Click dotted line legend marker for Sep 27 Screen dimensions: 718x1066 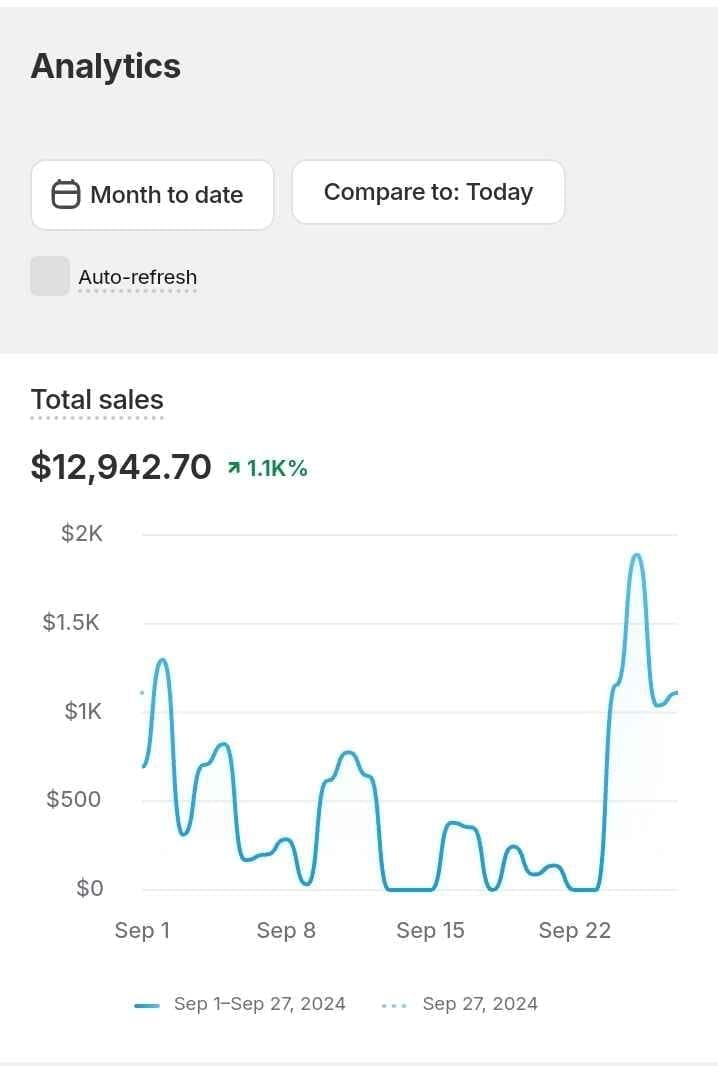click(x=394, y=1005)
